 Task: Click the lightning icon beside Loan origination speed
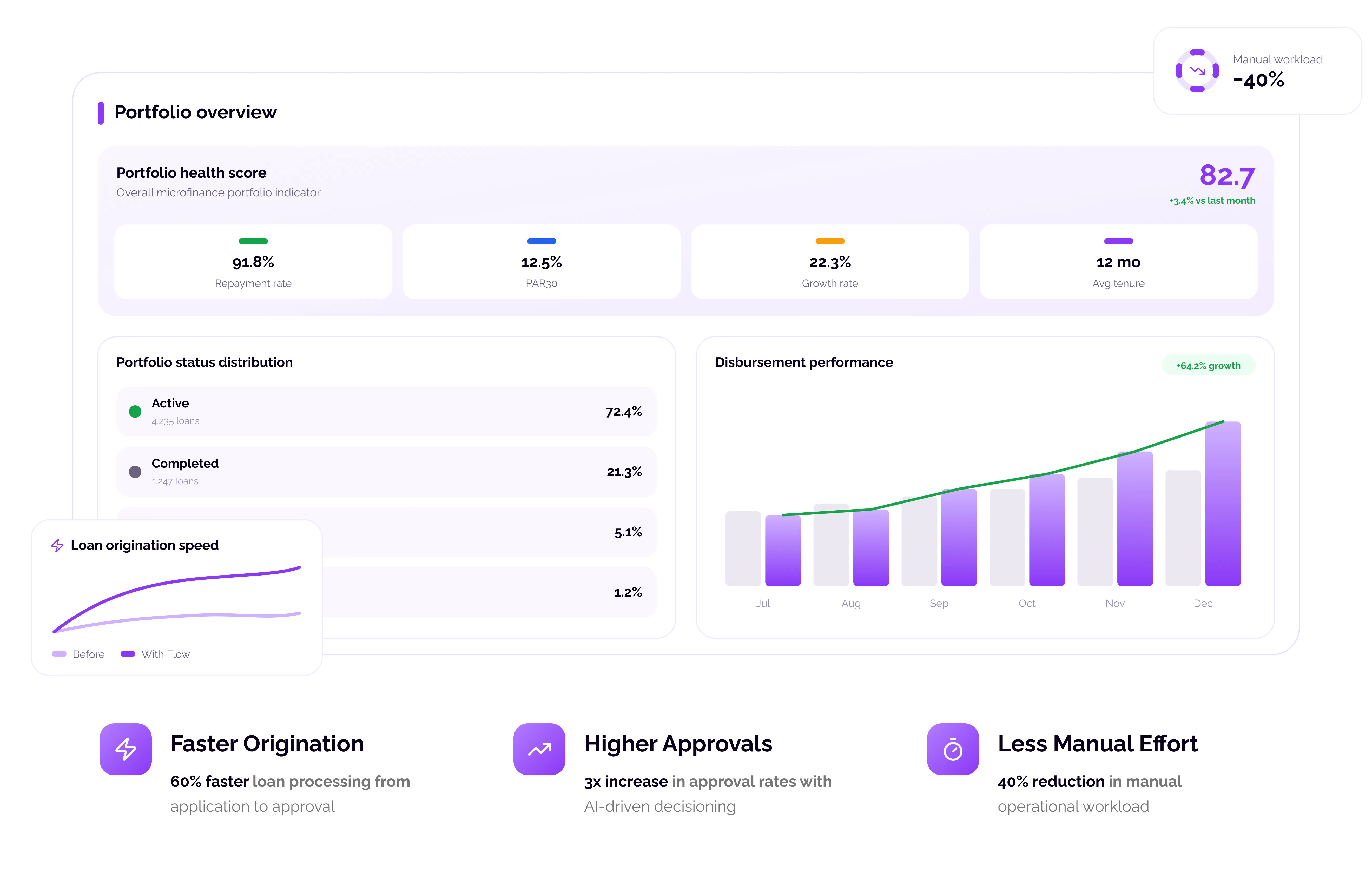(57, 545)
